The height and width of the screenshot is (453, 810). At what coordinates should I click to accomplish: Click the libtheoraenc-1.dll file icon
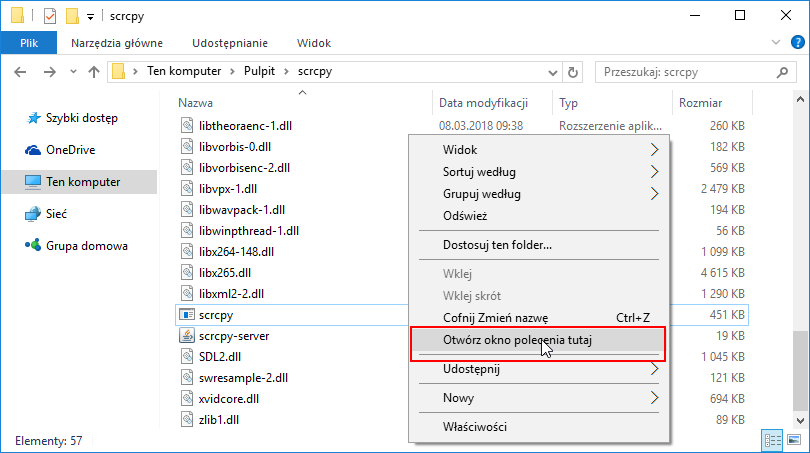tap(186, 126)
